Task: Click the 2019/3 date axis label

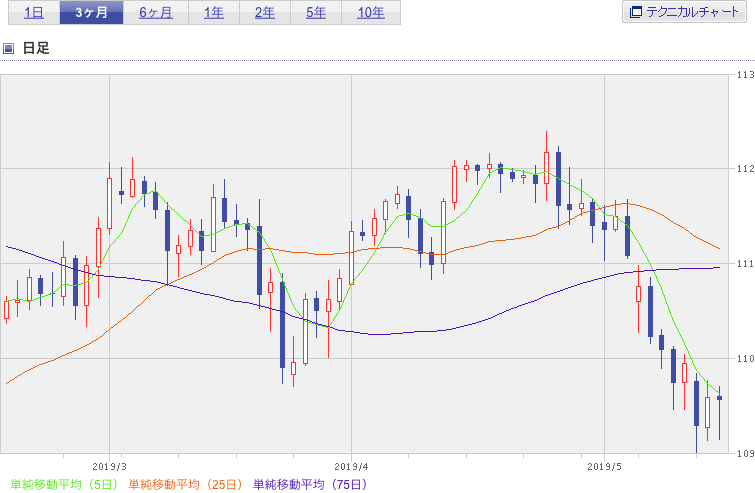Action: [109, 467]
